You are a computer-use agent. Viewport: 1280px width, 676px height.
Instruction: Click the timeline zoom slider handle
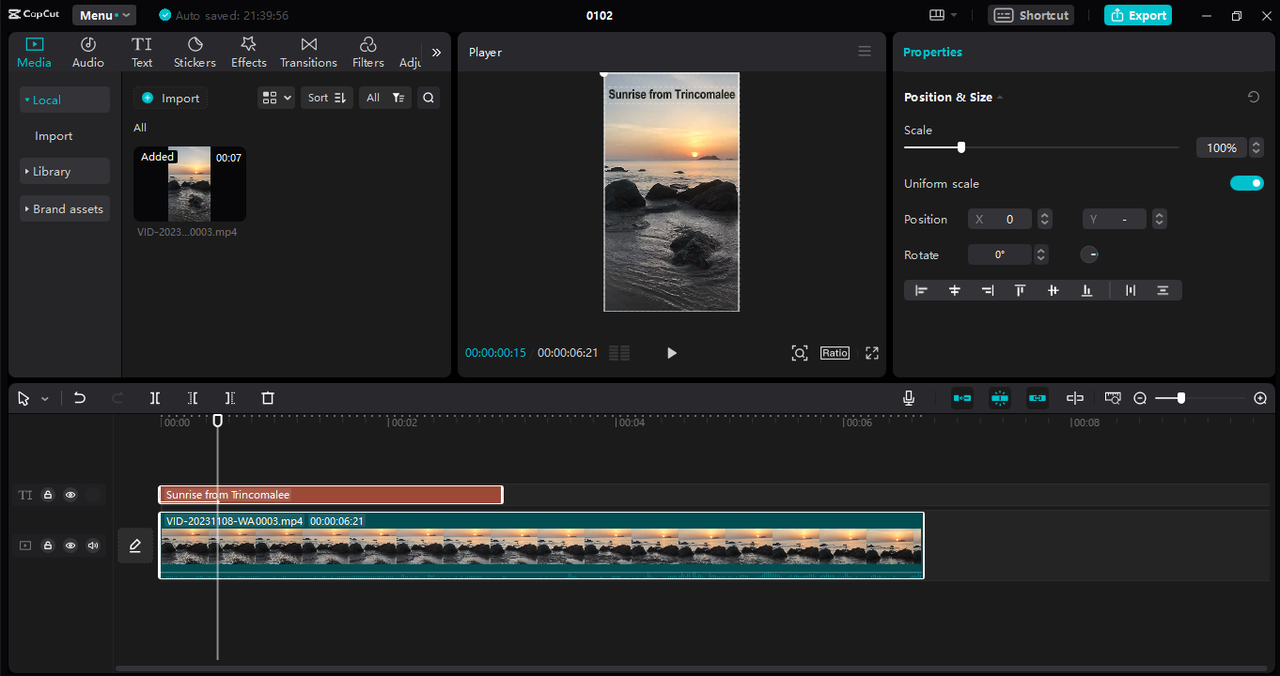[x=1181, y=398]
